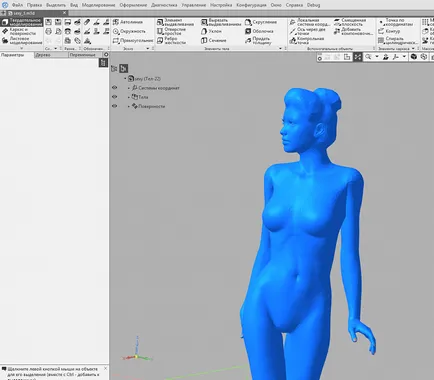This screenshot has height=380, width=434.
Task: Open the Элементы каркаса group dropdown arrow
Action: tap(413, 49)
